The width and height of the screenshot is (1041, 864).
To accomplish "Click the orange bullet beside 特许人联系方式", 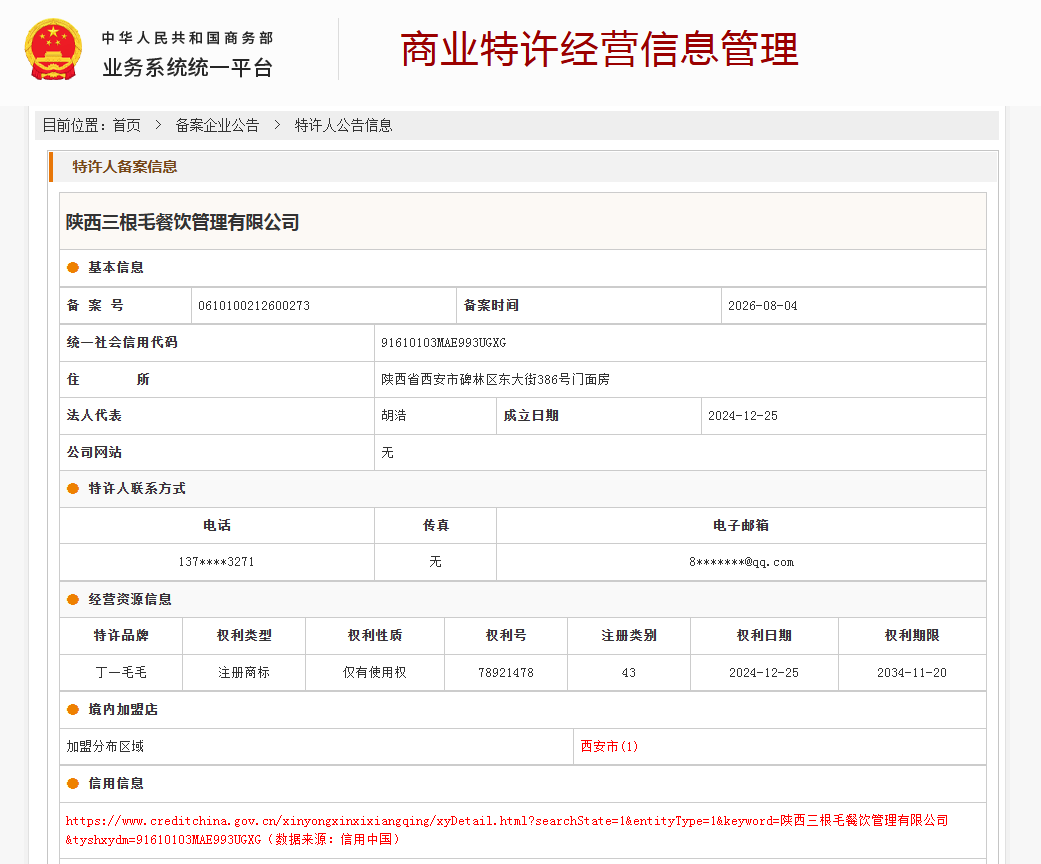I will pyautogui.click(x=73, y=489).
